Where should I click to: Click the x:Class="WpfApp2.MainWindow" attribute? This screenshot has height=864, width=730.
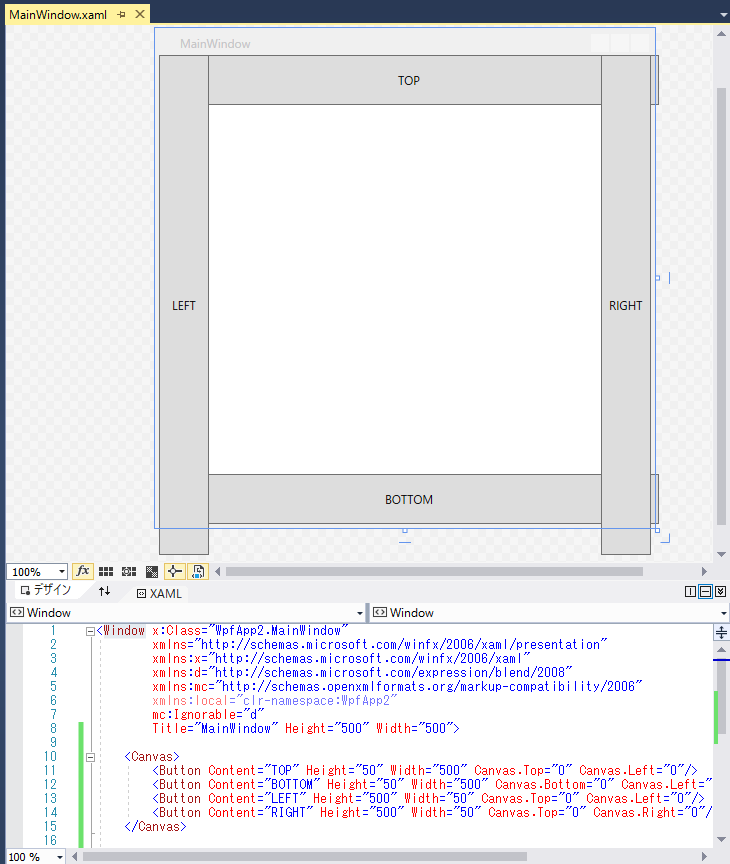250,630
